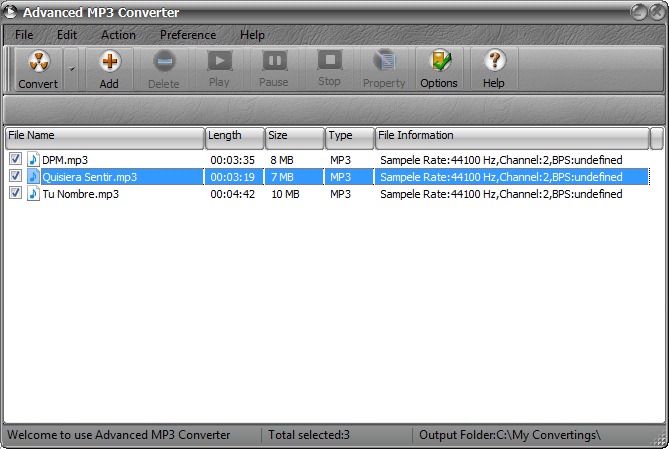The image size is (669, 449).
Task: Uncheck the Tu Nombre.mp3 checkbox
Action: click(15, 193)
